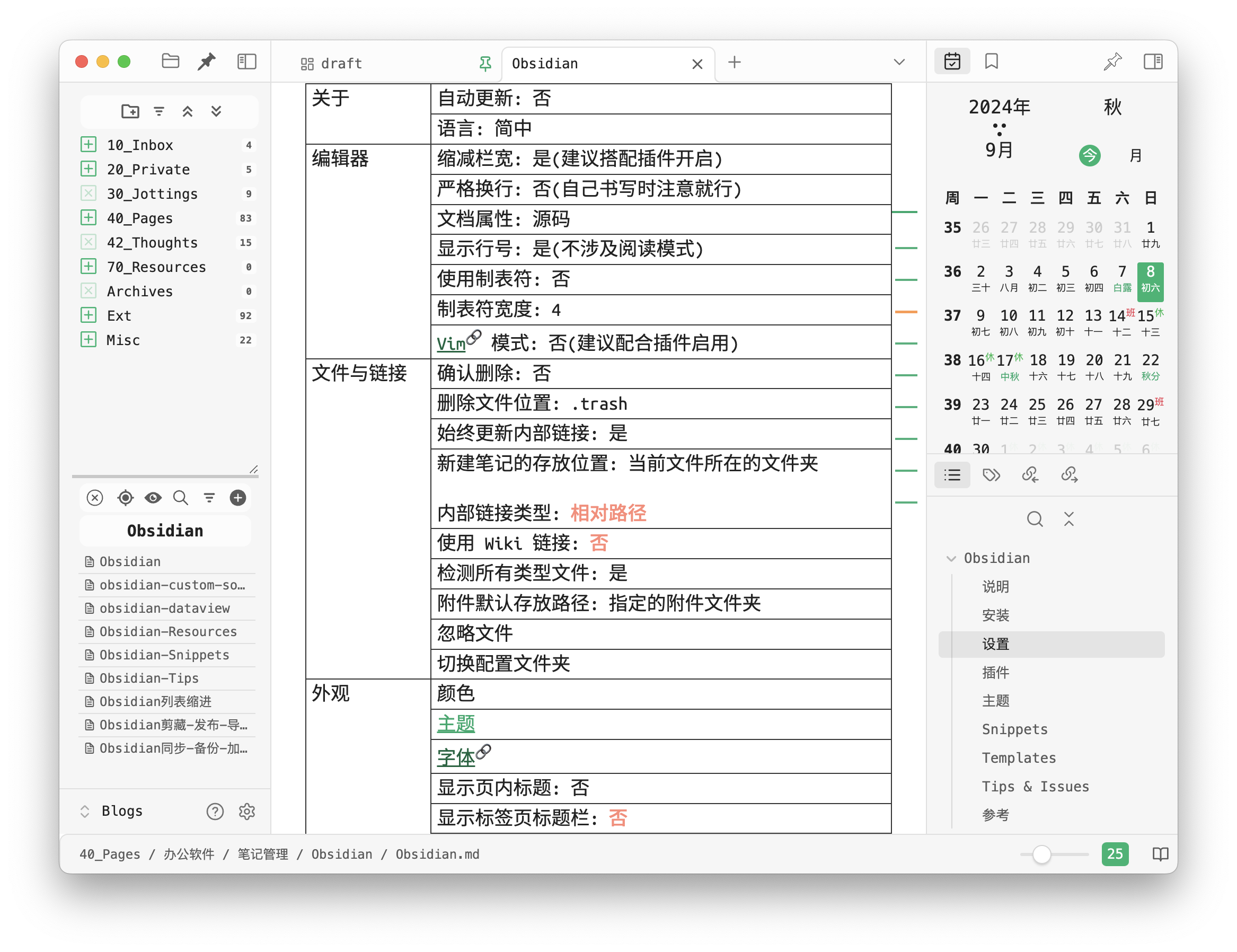1237x952 pixels.
Task: Click the Vim link in editor table
Action: (x=451, y=344)
